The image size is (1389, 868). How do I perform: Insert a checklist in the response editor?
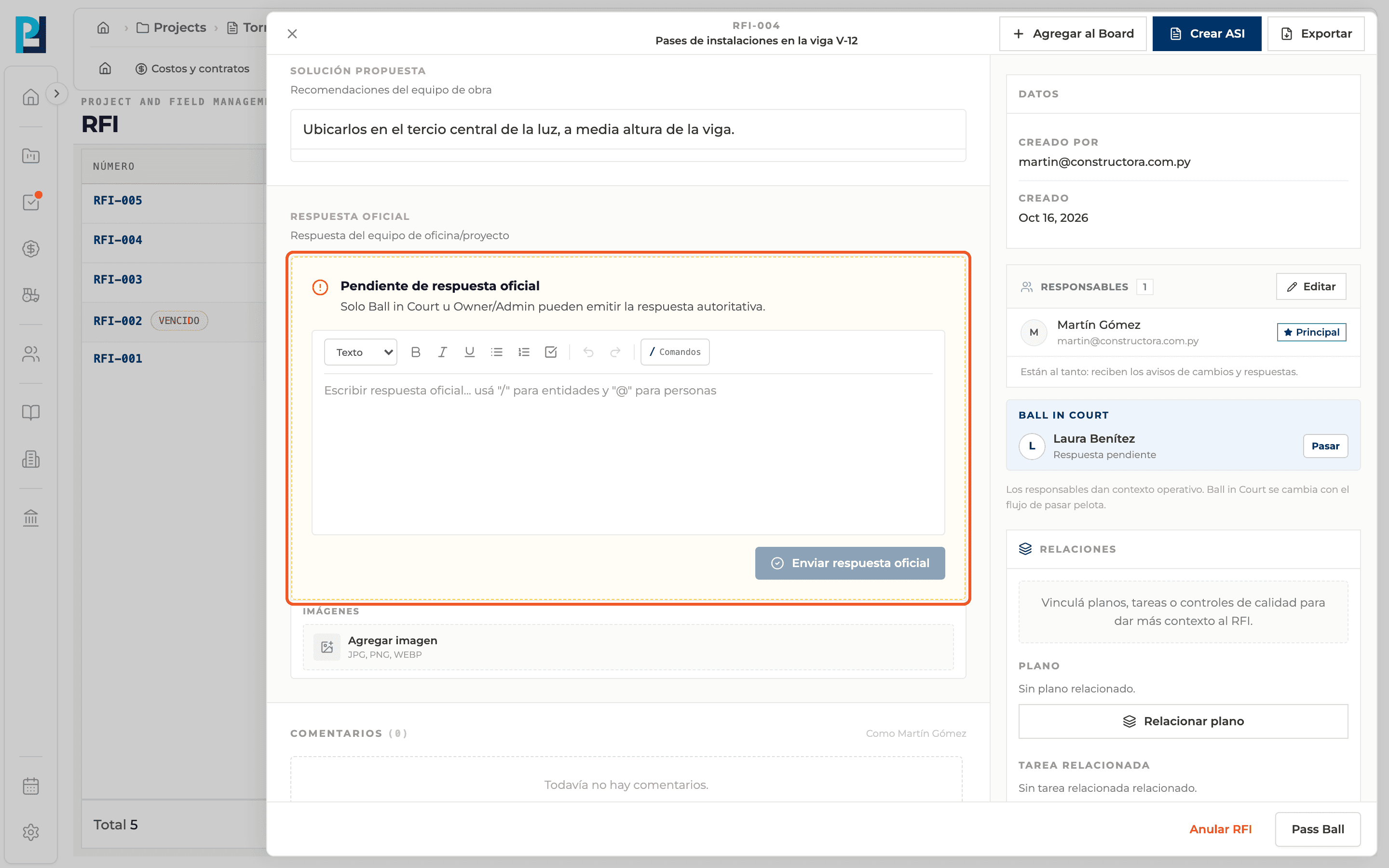[x=550, y=352]
